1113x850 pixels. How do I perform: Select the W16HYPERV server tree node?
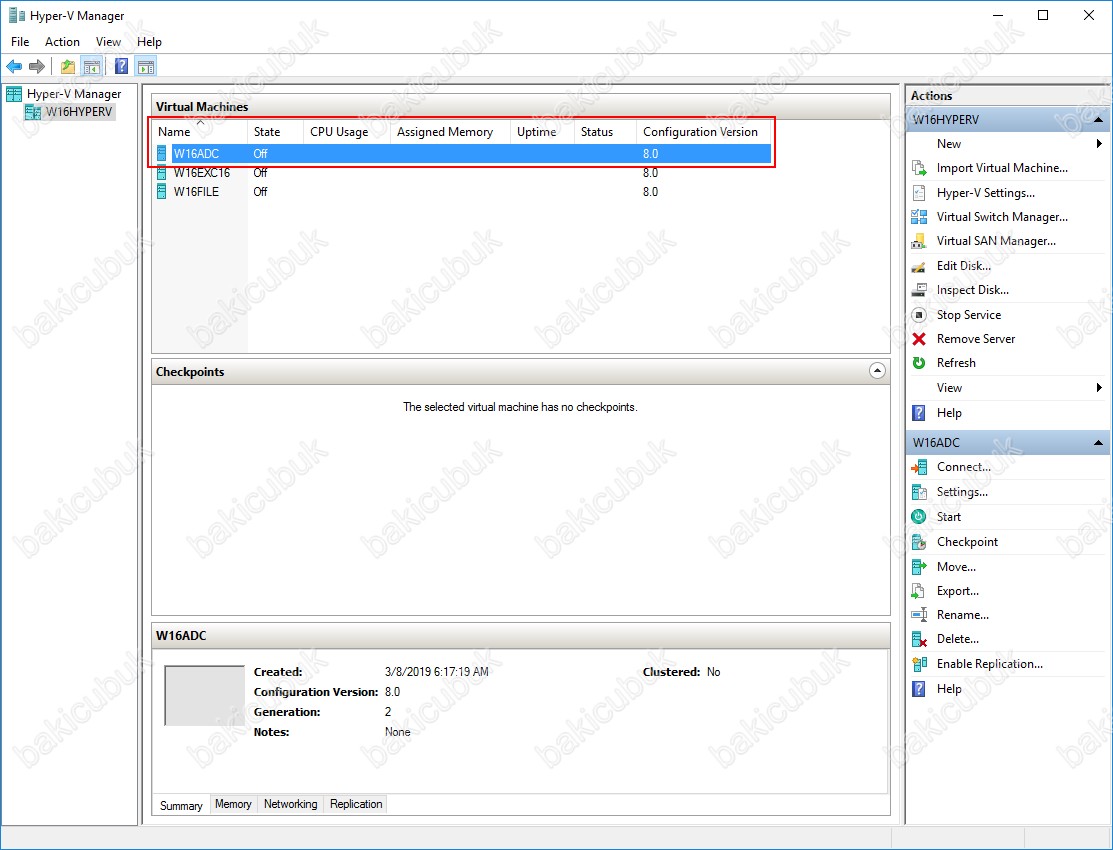tap(79, 112)
